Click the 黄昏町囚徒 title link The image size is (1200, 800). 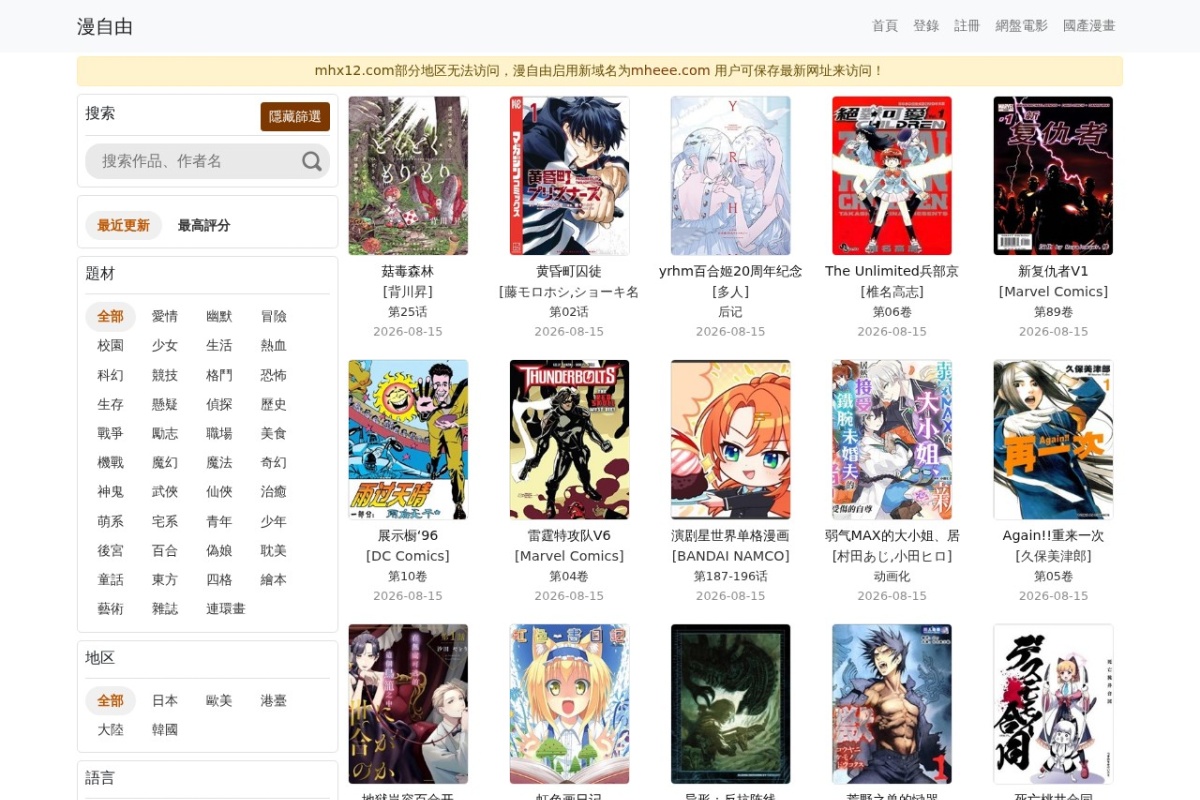tap(569, 271)
